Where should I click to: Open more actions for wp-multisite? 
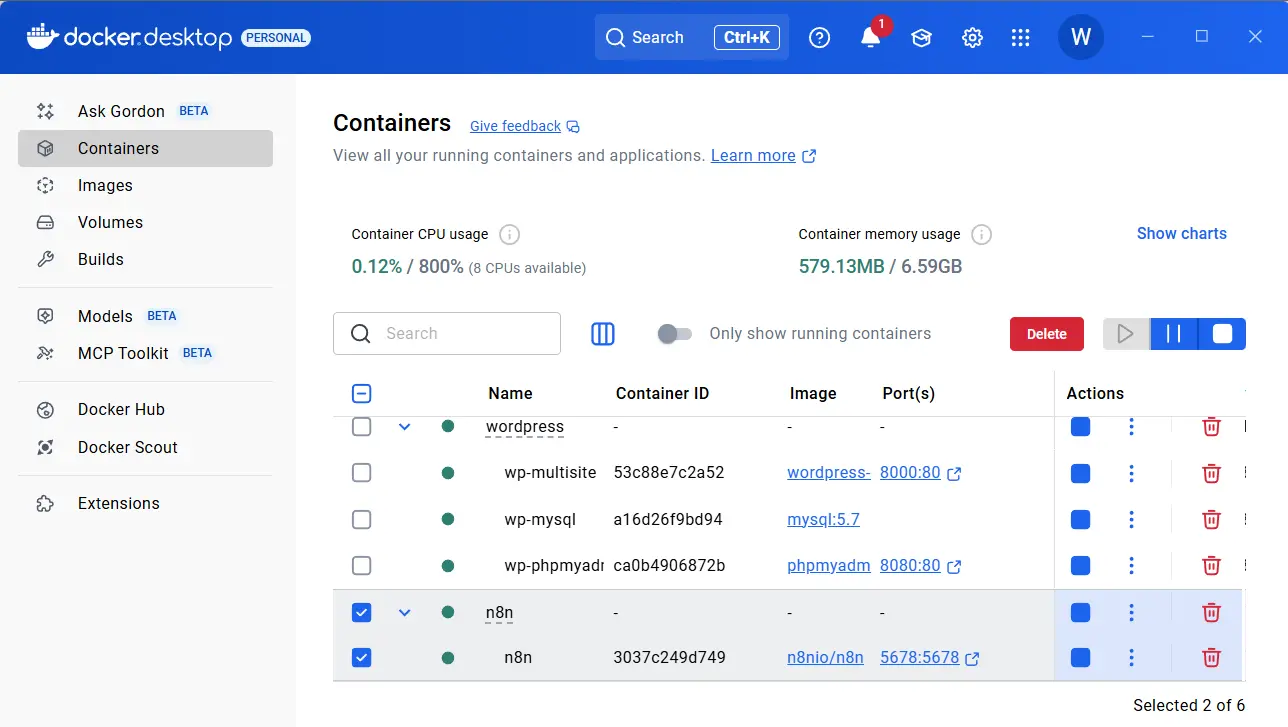pos(1131,473)
